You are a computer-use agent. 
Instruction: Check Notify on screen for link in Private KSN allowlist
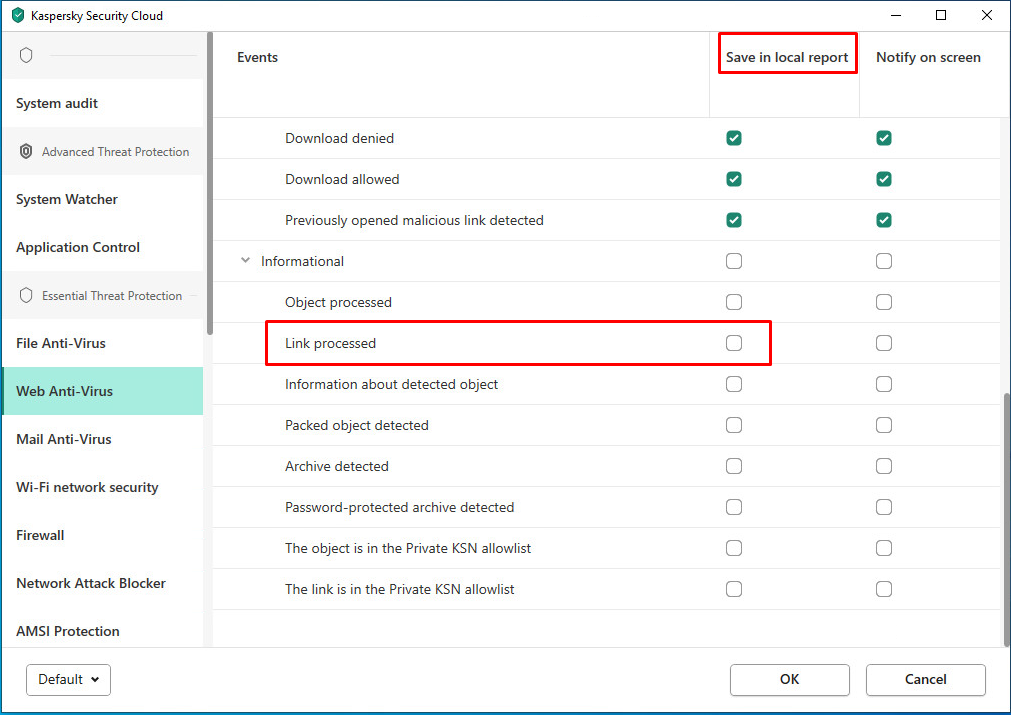coord(884,589)
